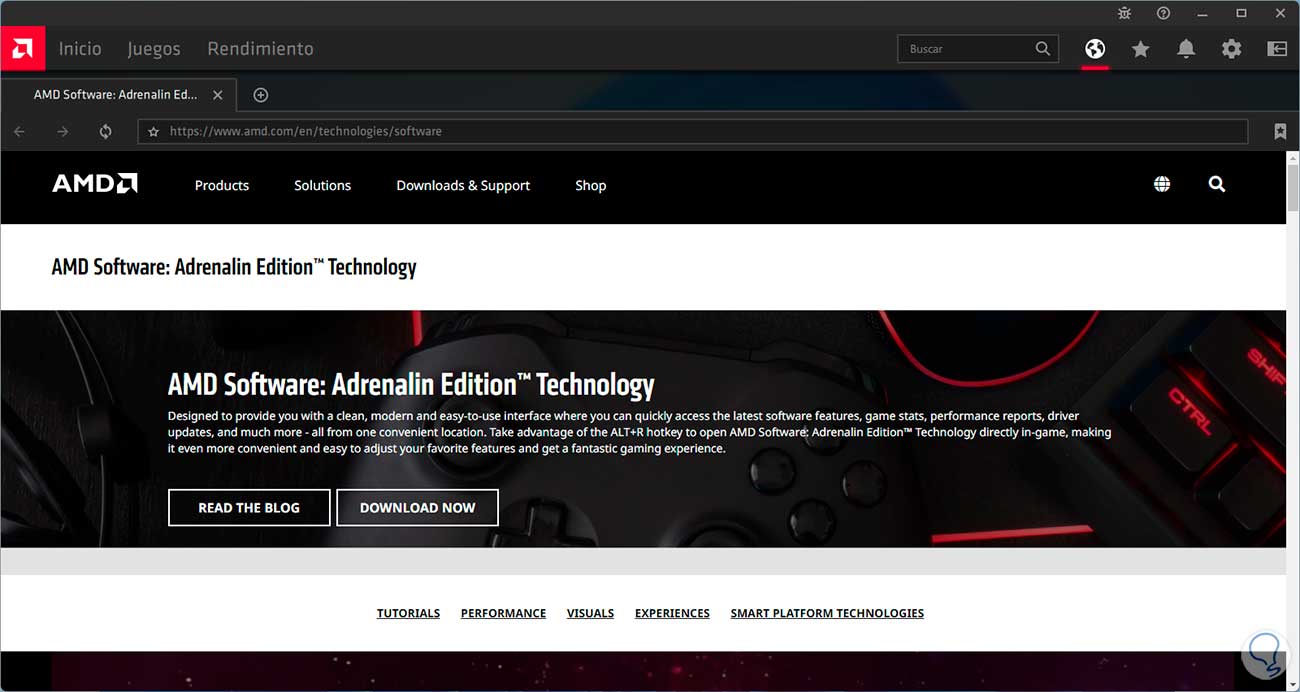Click the website search magnifier icon
Viewport: 1300px width, 692px height.
[1217, 184]
